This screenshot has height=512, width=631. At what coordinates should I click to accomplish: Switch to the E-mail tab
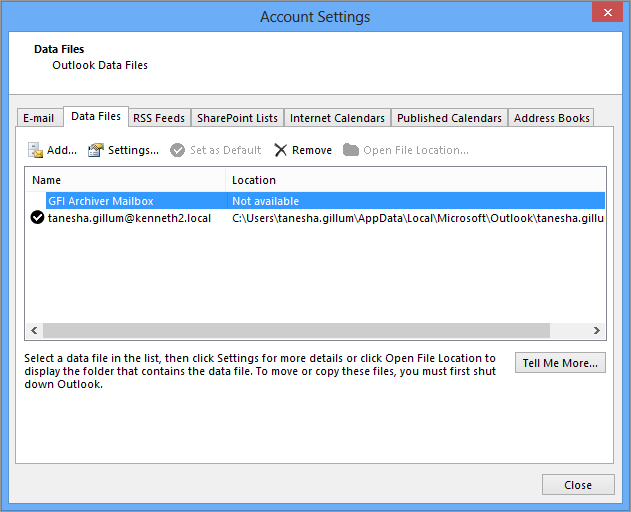[x=39, y=118]
